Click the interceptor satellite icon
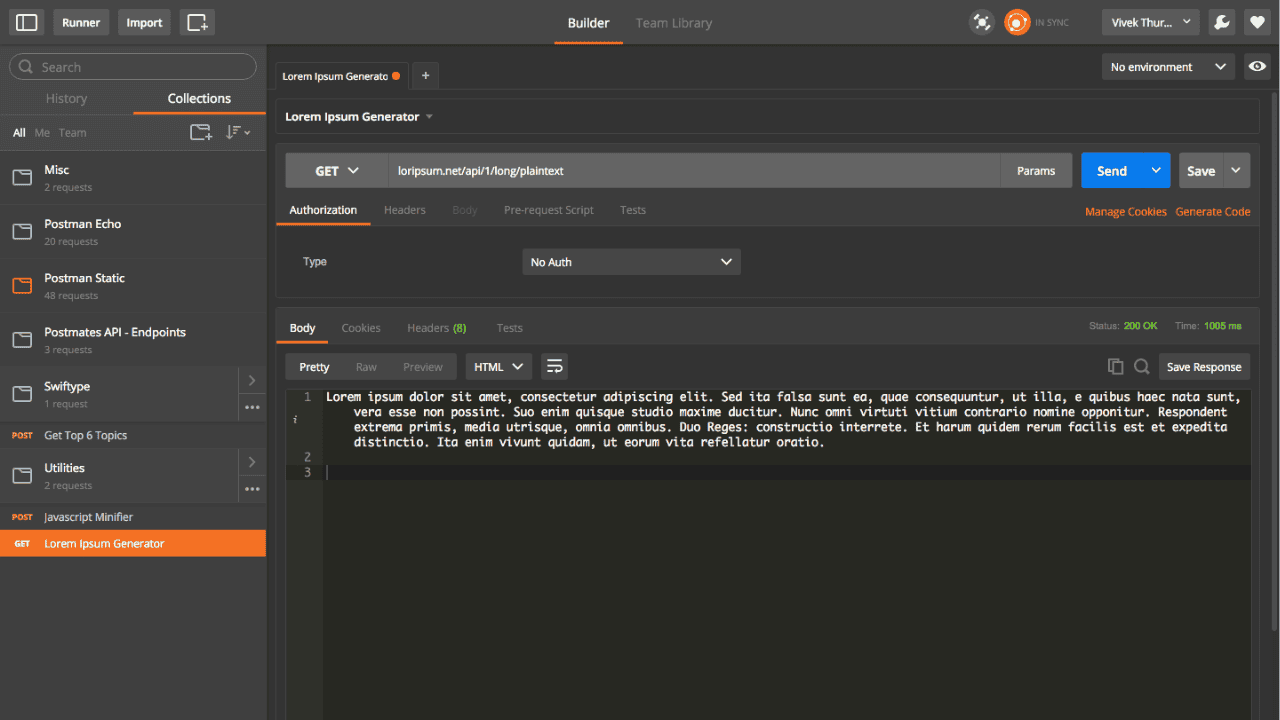 coord(982,22)
